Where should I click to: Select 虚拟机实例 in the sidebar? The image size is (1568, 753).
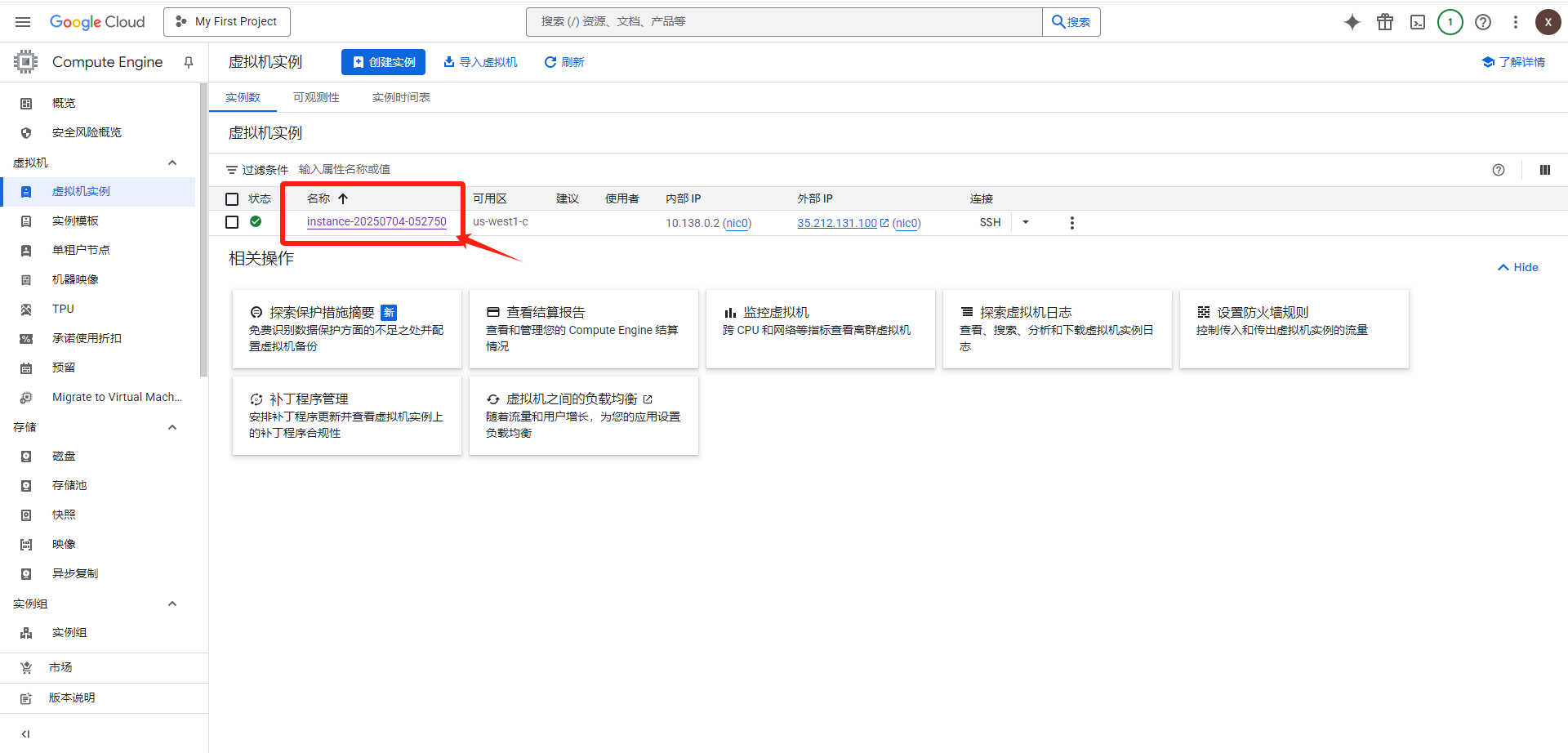(x=98, y=191)
